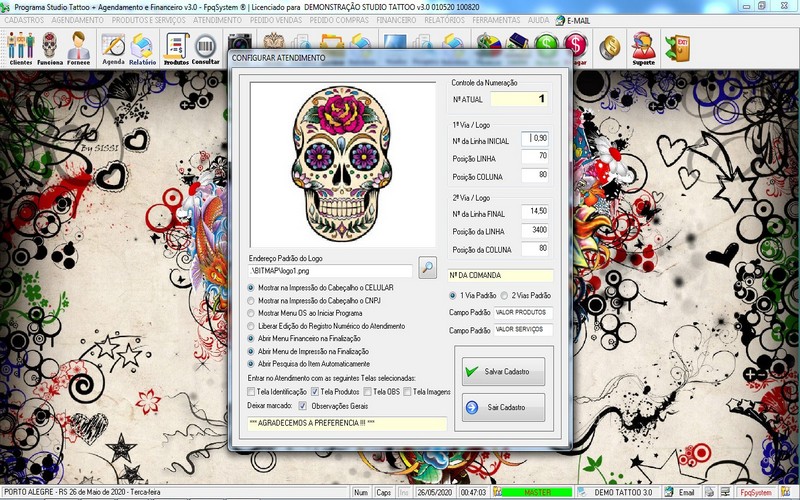Open the Funciona skull icon
Viewport: 800px width, 500px height.
tap(49, 48)
